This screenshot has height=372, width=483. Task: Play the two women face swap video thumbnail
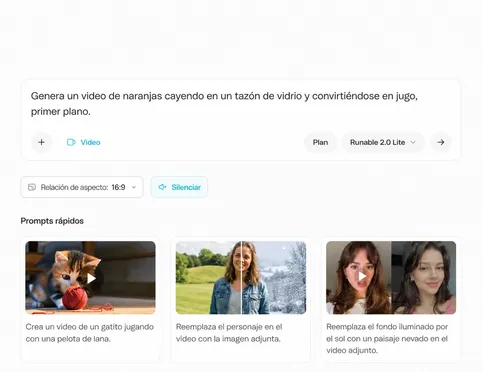(x=391, y=278)
